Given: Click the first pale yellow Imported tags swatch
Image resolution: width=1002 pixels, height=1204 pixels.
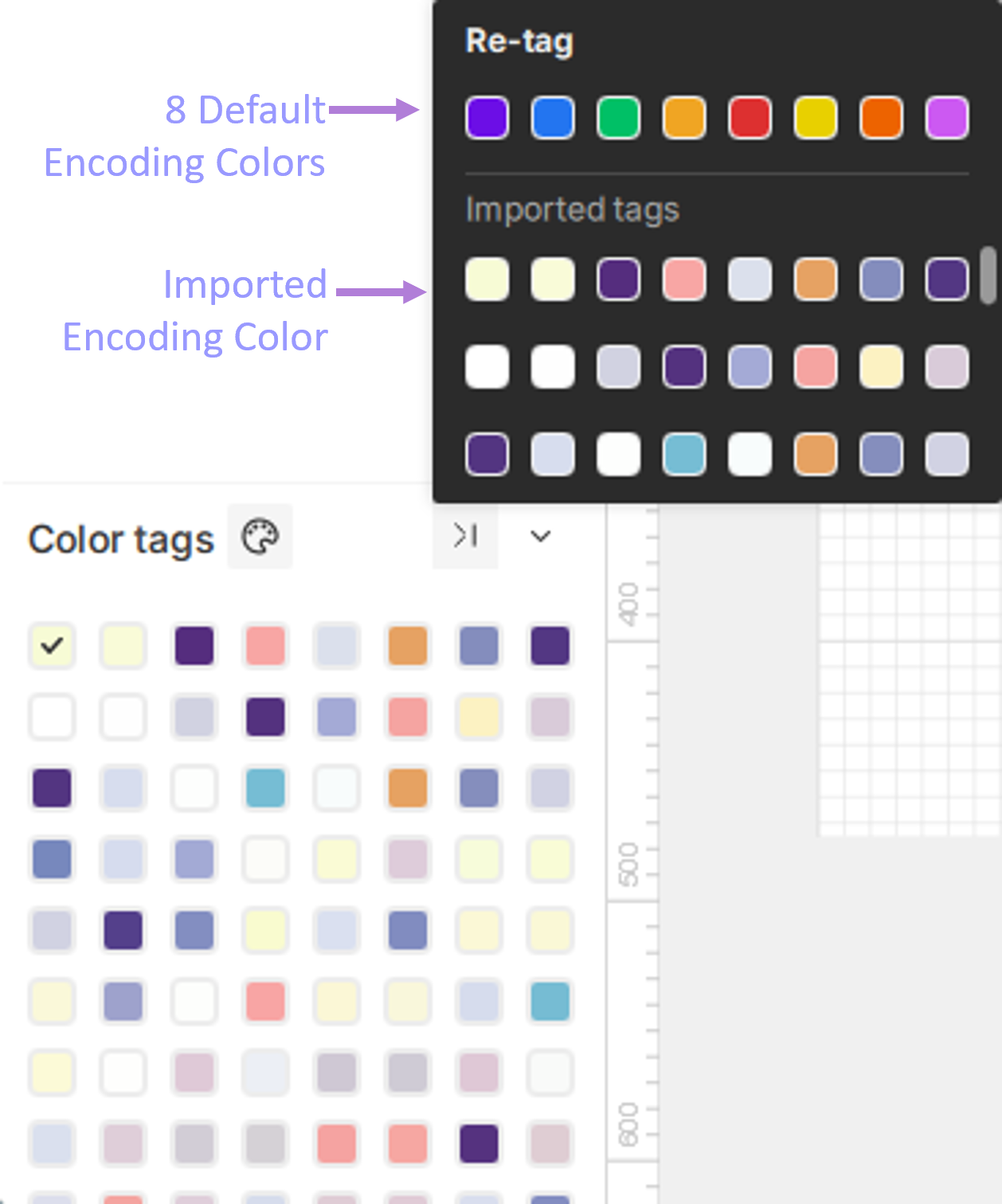Looking at the screenshot, I should [487, 279].
